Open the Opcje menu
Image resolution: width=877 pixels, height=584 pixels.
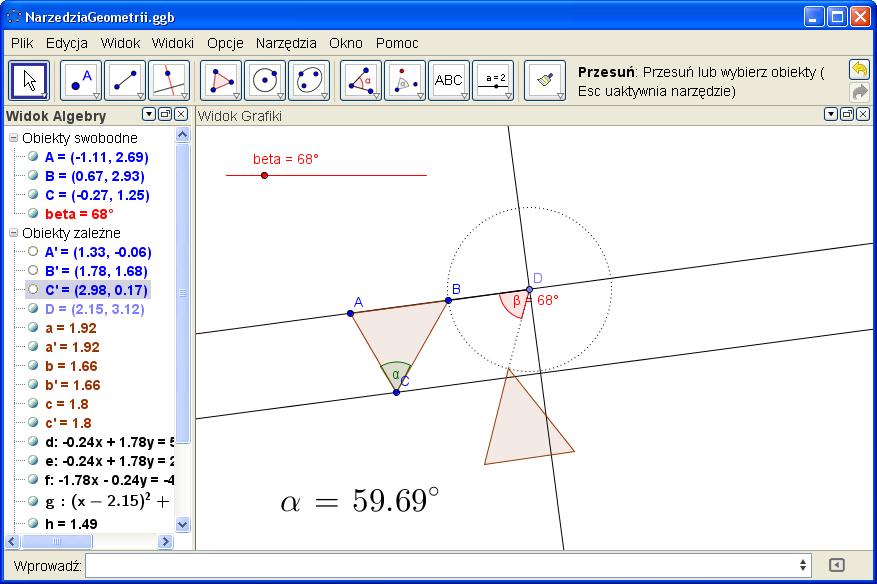point(225,43)
